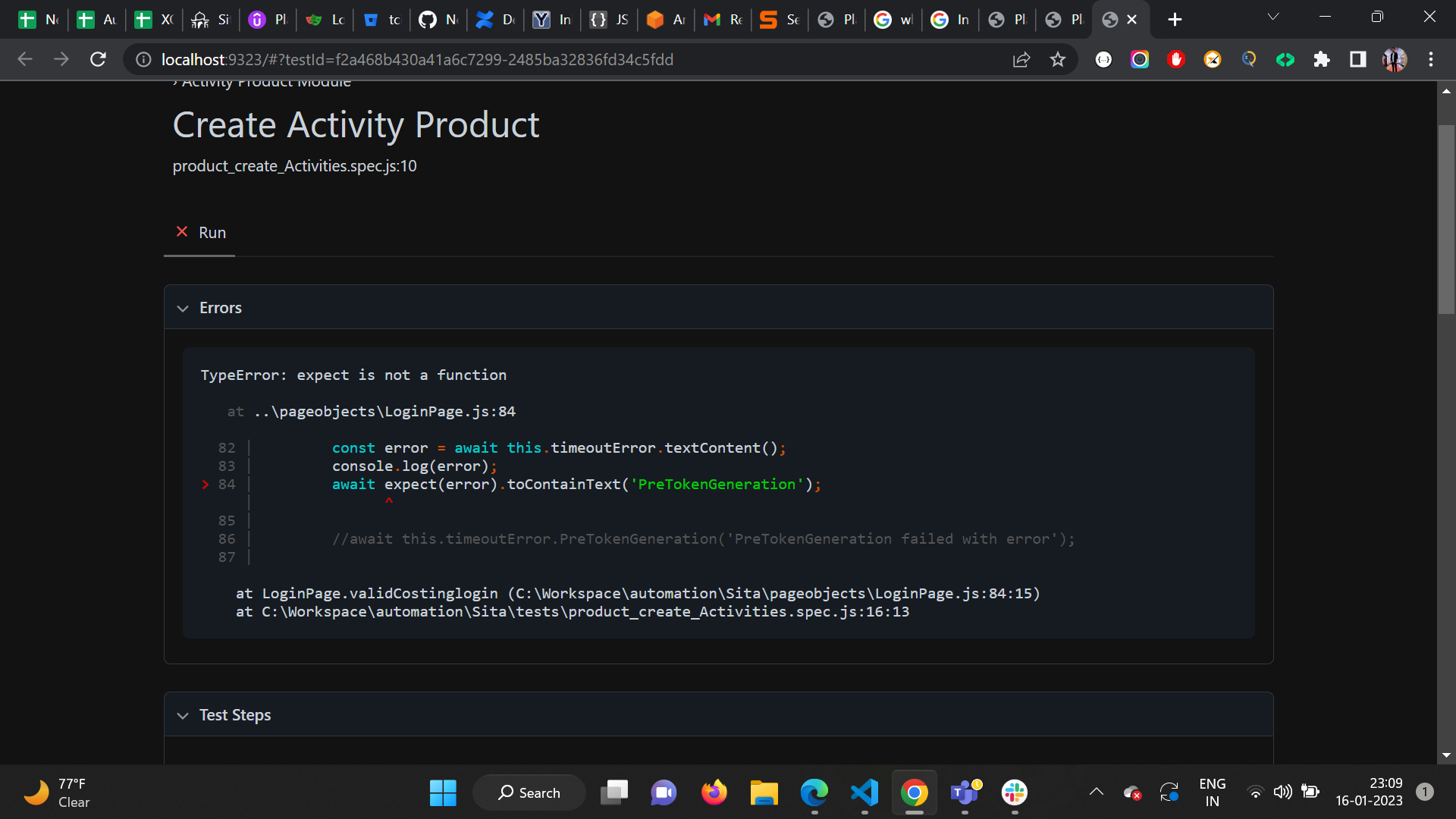Viewport: 1456px width, 819px height.
Task: Open Chrome's three-dot menu
Action: click(1432, 59)
